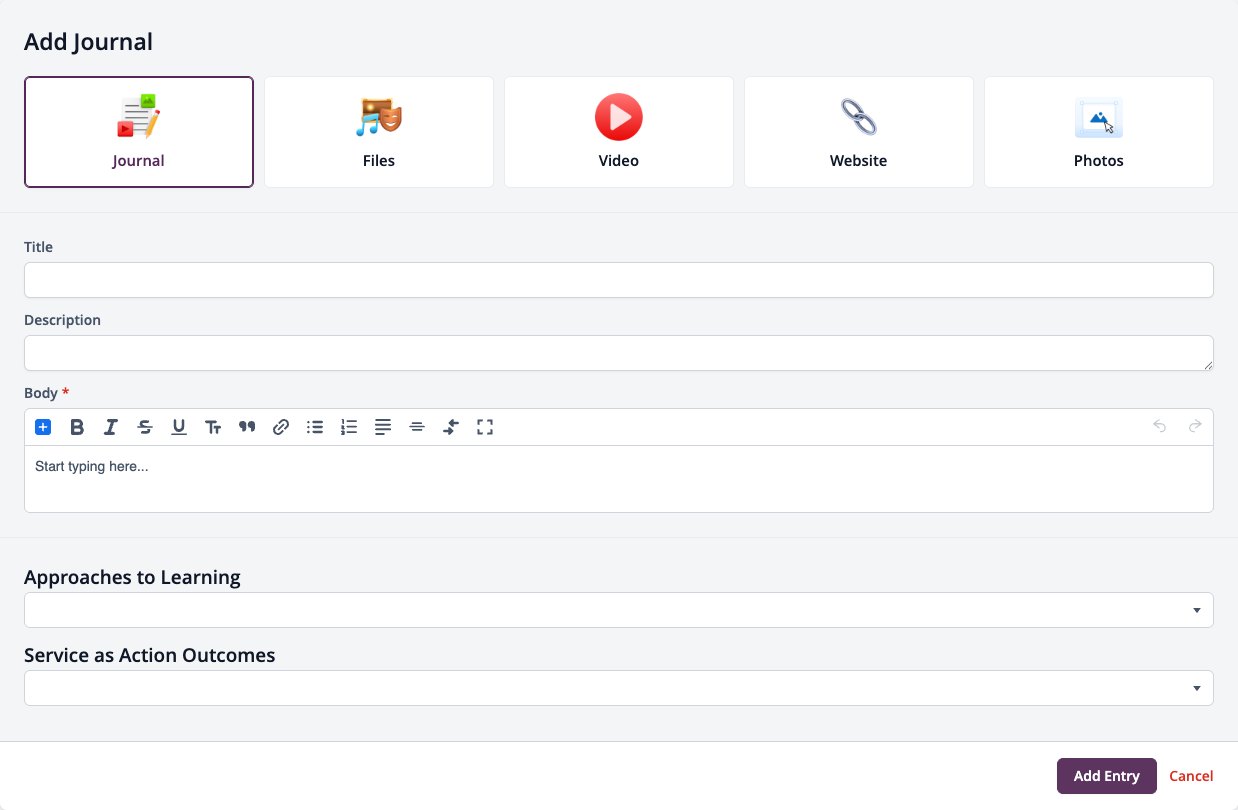Select the Journal entry type

click(x=139, y=132)
